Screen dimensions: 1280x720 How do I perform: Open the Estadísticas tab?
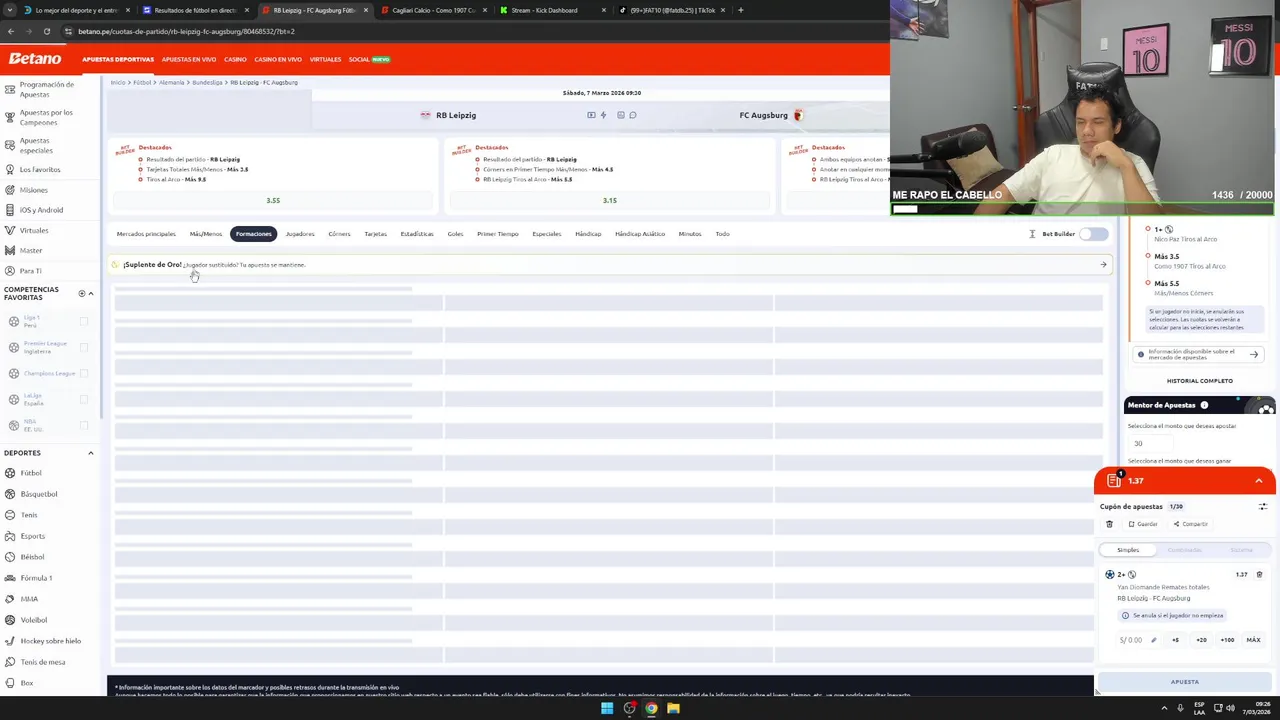click(x=417, y=234)
